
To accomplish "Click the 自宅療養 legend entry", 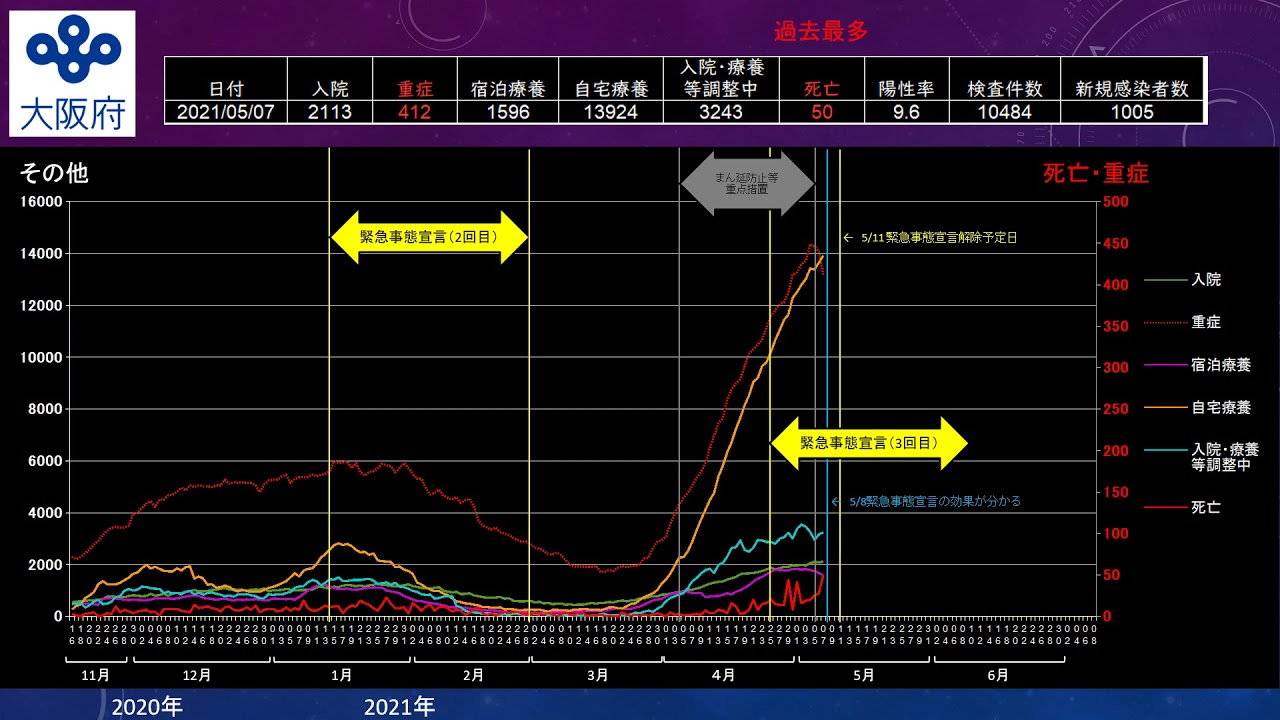I will pos(1220,408).
